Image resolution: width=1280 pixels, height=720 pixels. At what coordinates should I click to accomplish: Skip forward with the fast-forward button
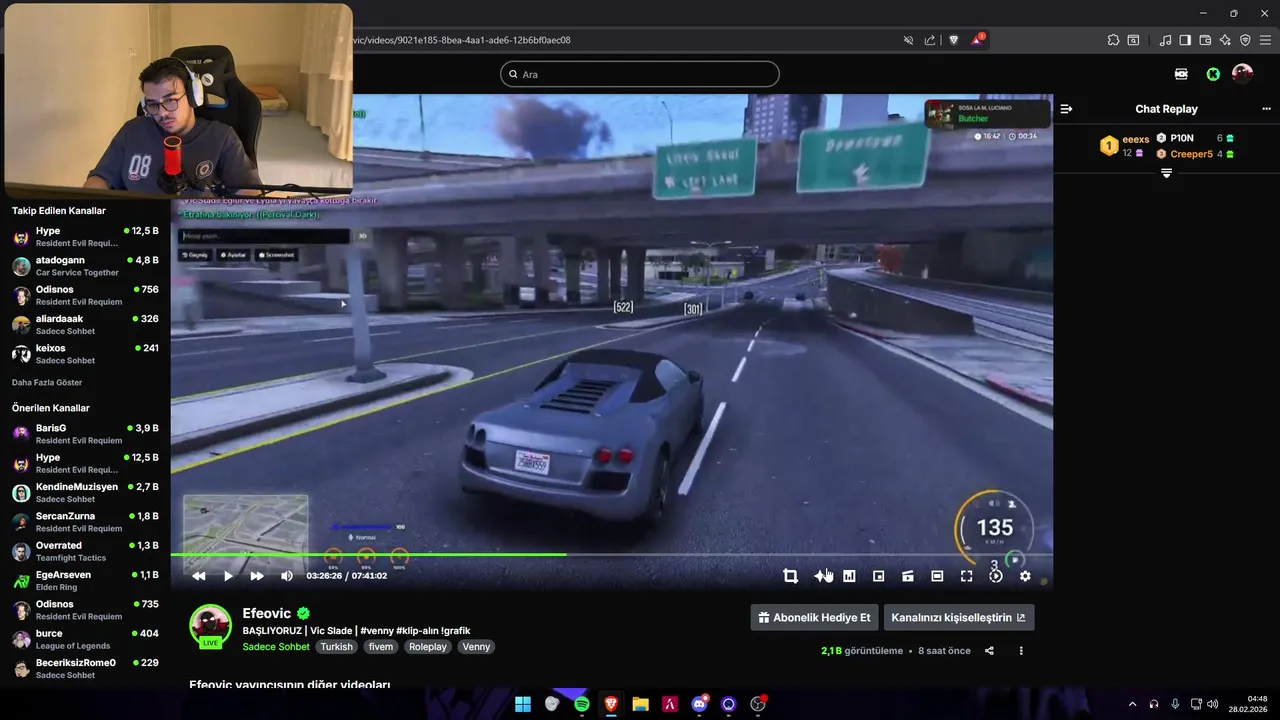click(257, 576)
